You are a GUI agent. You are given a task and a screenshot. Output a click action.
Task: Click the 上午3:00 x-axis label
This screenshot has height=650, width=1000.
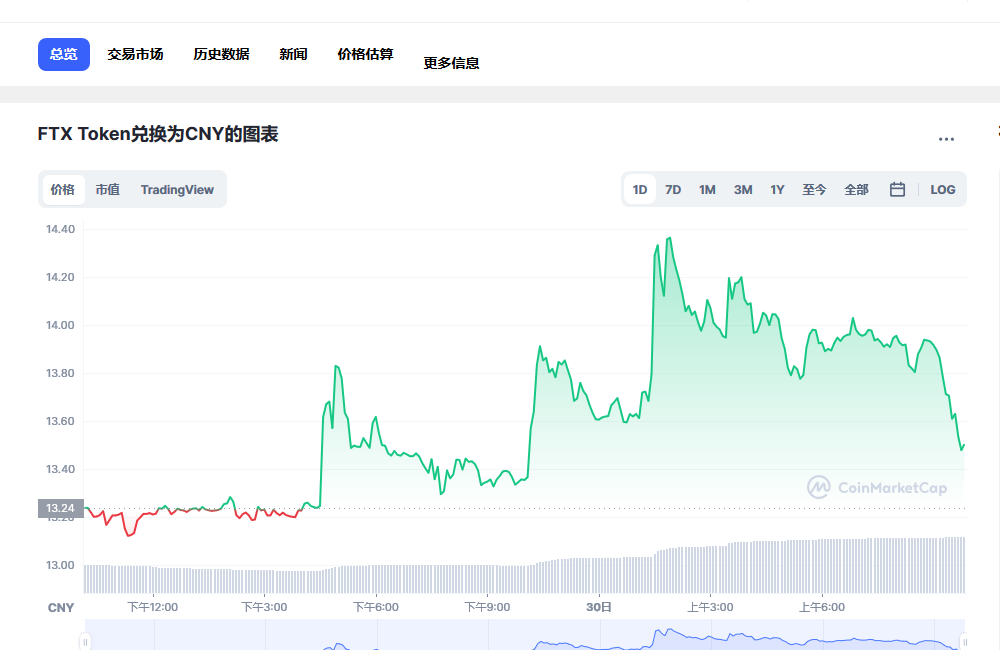pos(710,607)
